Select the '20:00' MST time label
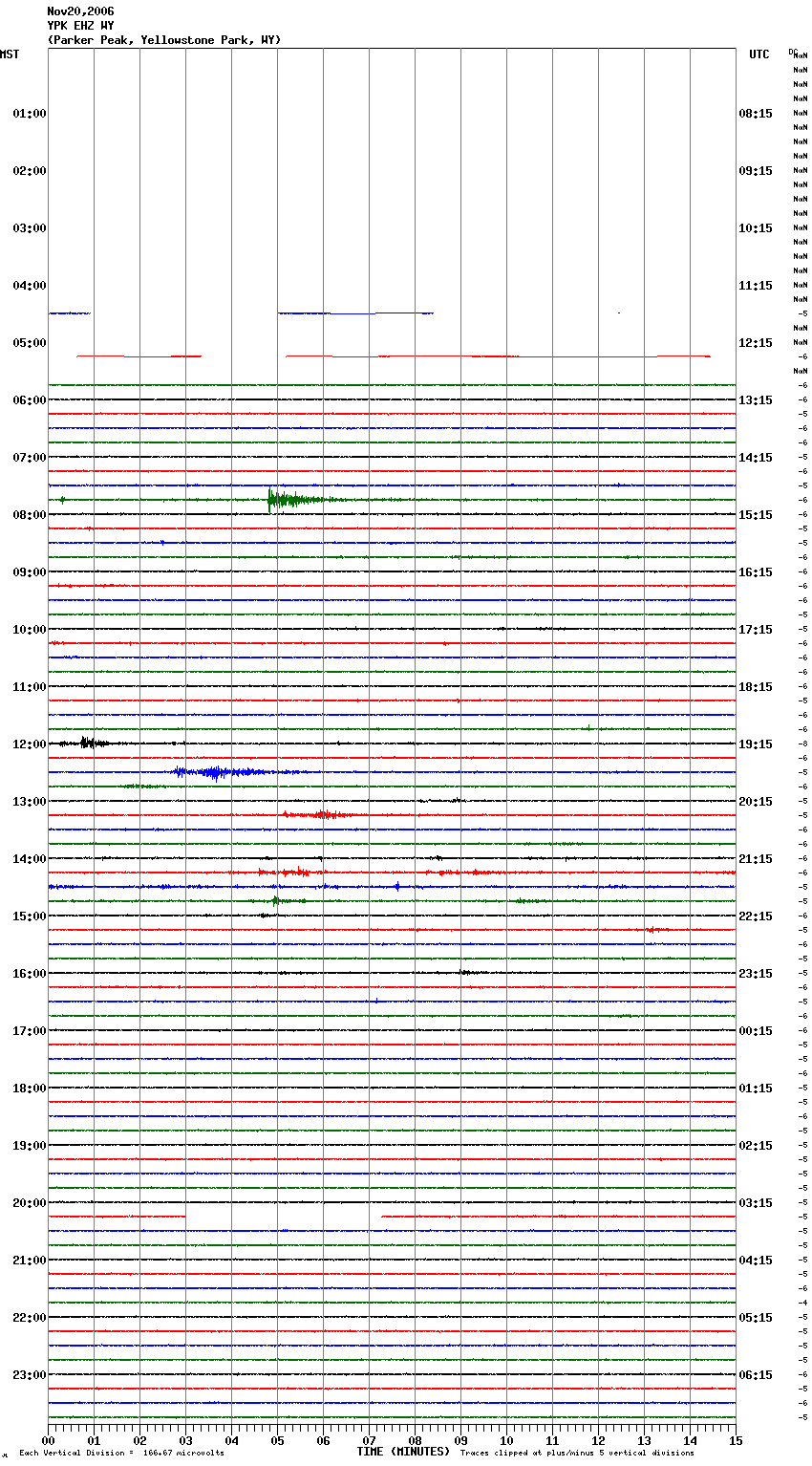 30,1203
